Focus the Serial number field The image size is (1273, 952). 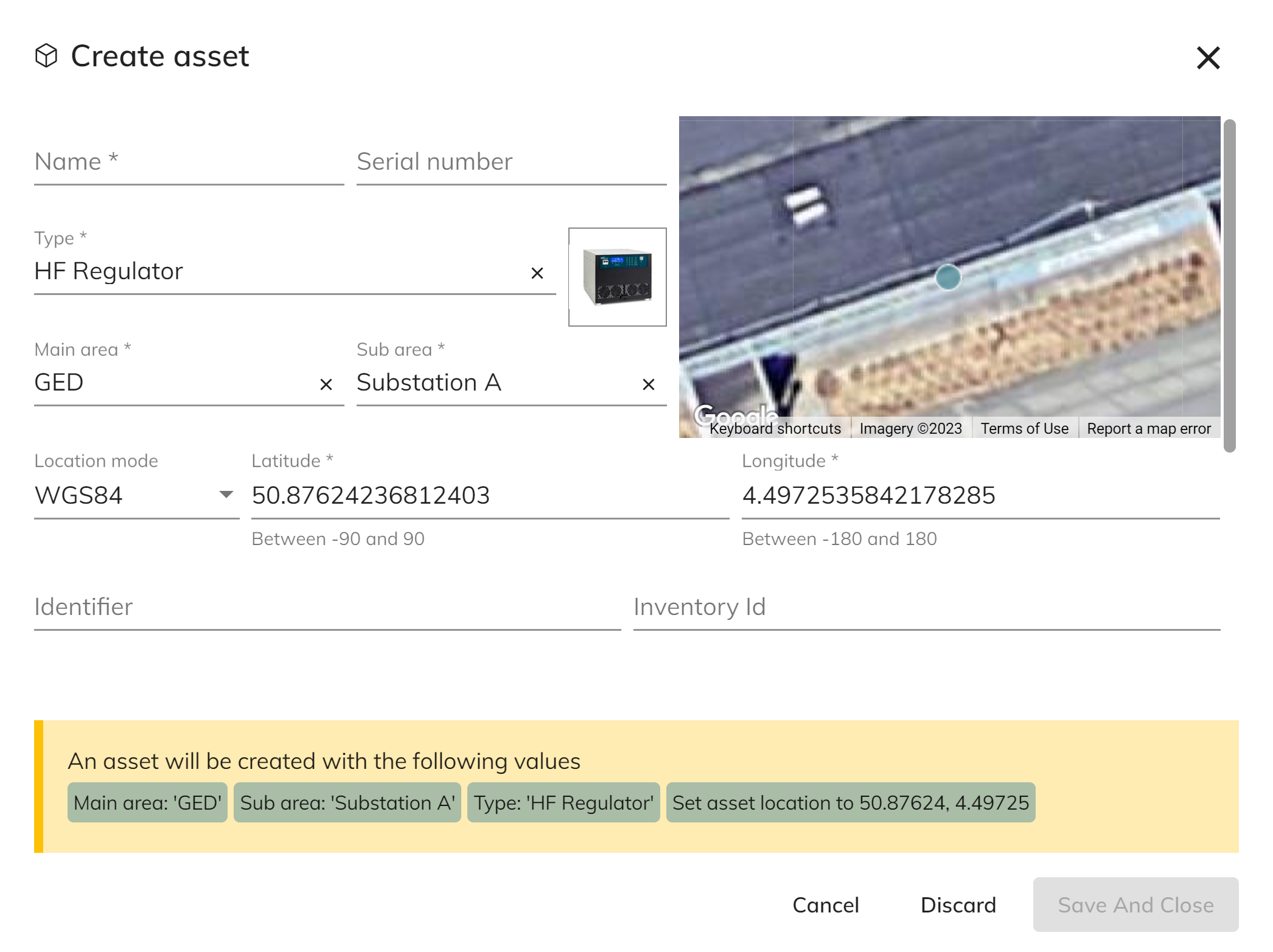tap(511, 162)
